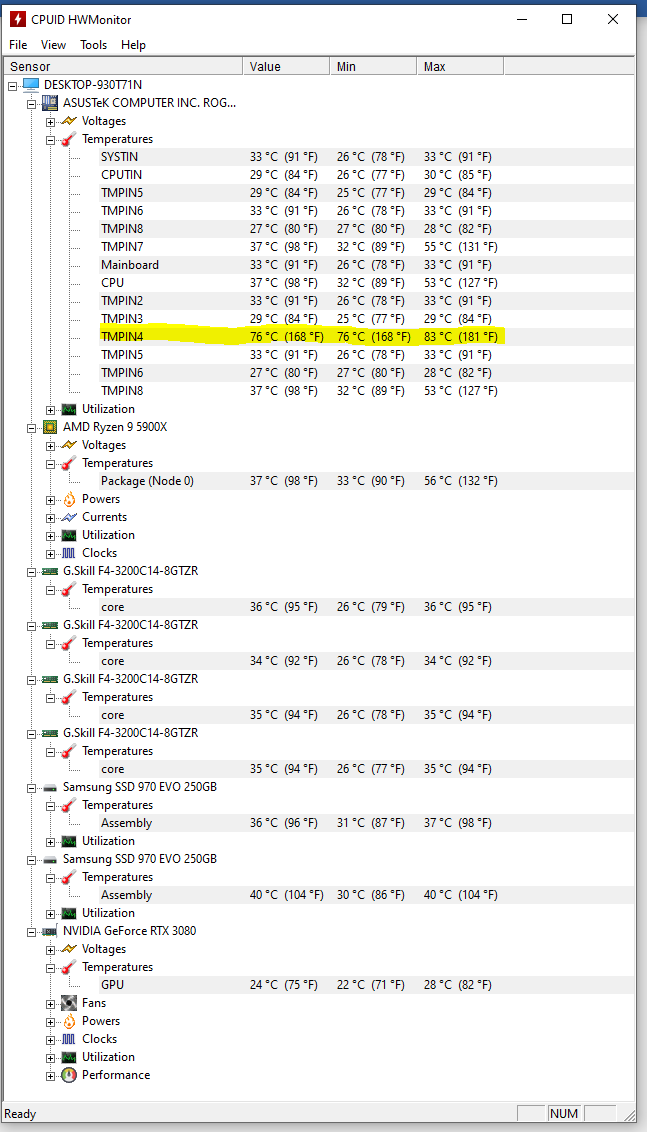
Task: Open the File menu
Action: tap(18, 45)
